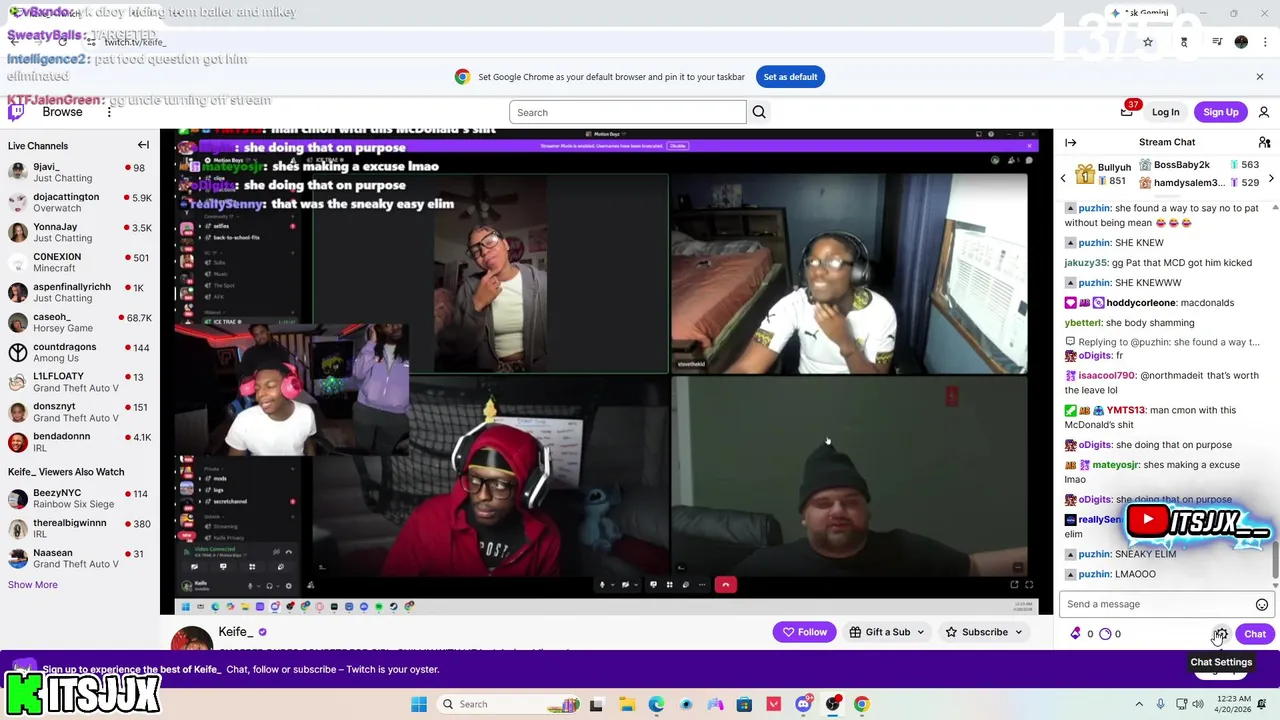The width and height of the screenshot is (1280, 720).
Task: Open File Explorer from taskbar
Action: 626,704
